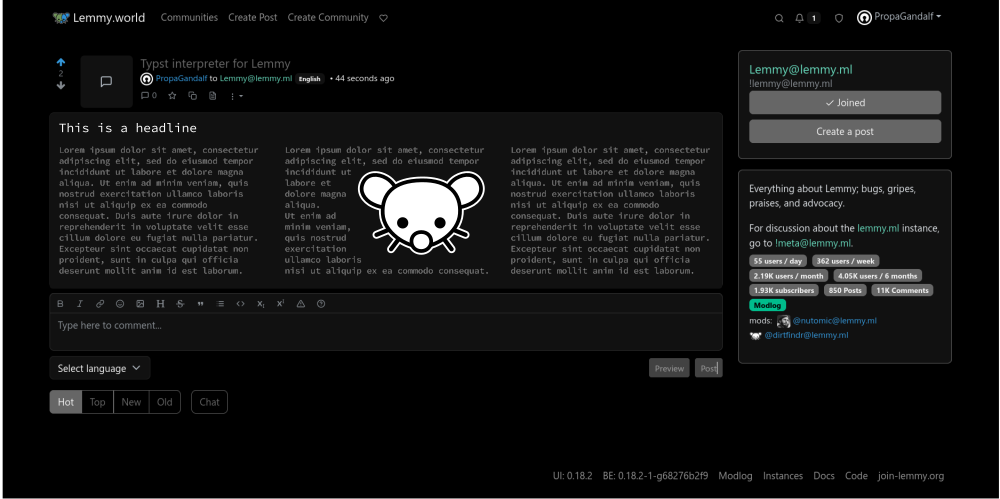Insert a code block
The height and width of the screenshot is (499, 1000).
point(240,304)
